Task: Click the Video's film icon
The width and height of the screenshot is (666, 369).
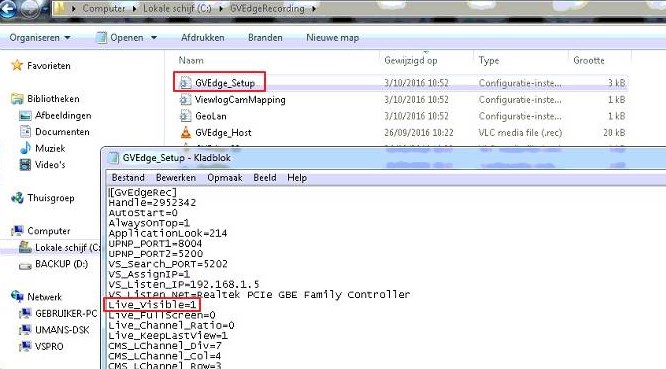Action: pyautogui.click(x=25, y=164)
